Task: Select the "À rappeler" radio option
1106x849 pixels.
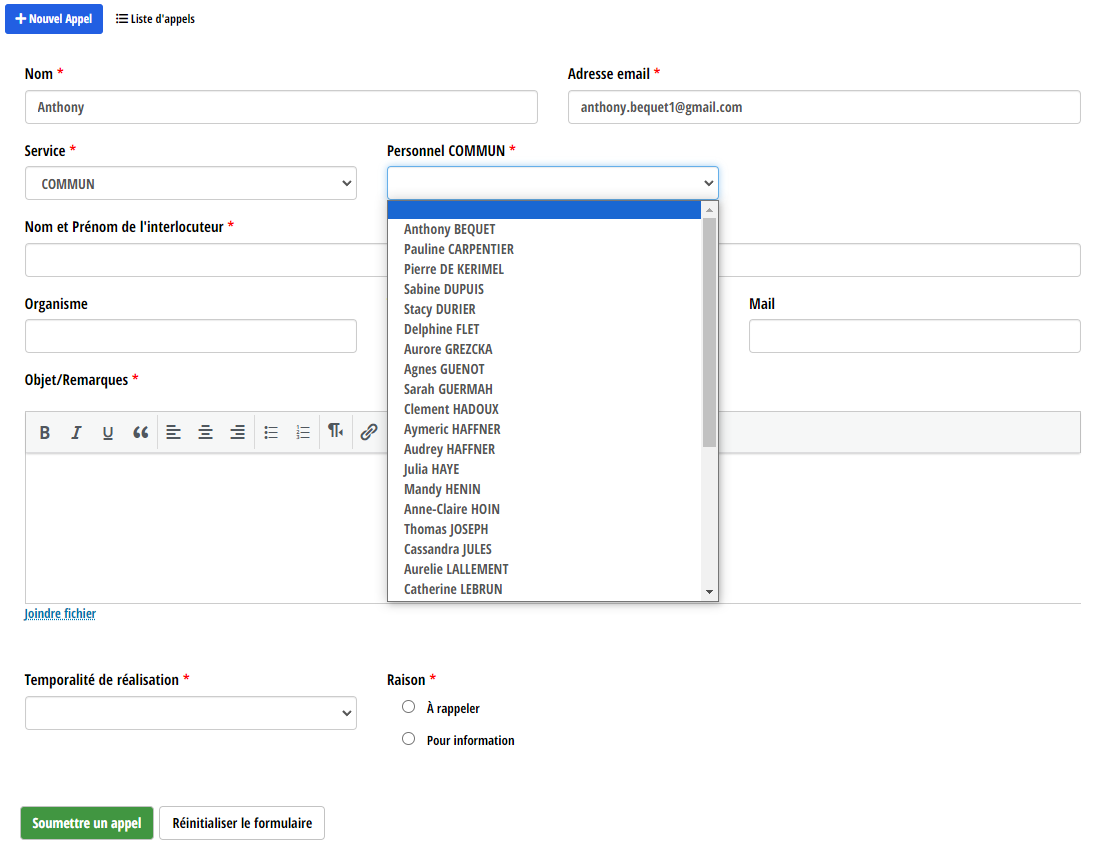Action: (x=408, y=707)
